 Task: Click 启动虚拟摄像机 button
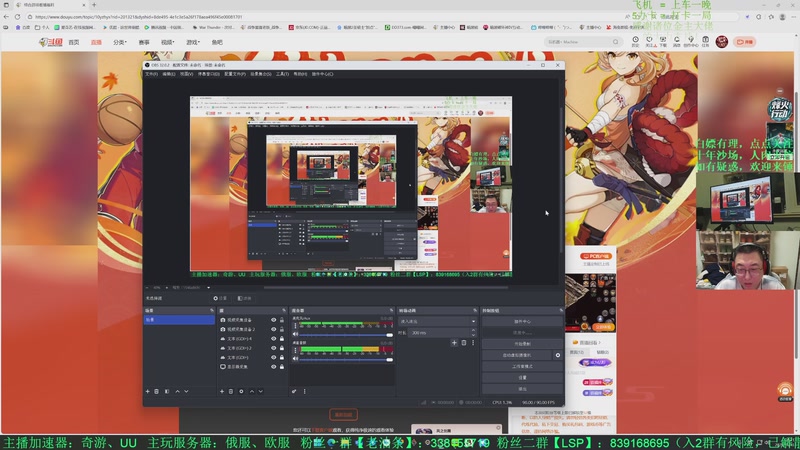coord(516,355)
